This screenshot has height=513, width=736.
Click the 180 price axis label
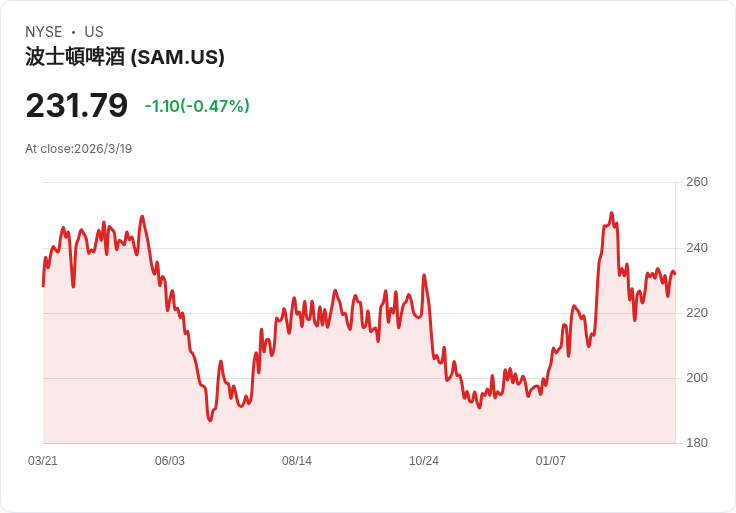[697, 443]
